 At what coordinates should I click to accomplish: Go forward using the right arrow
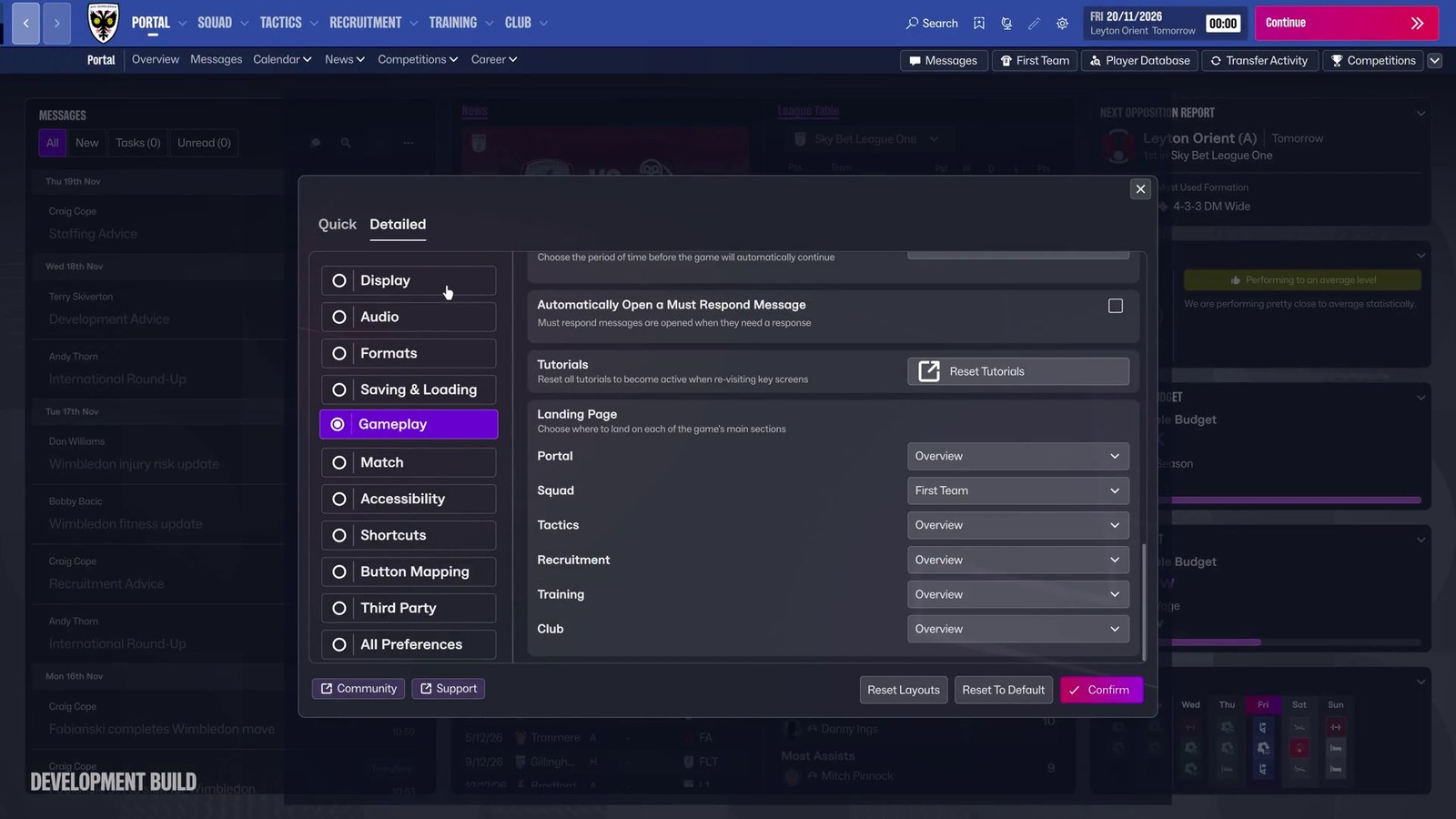click(x=56, y=23)
